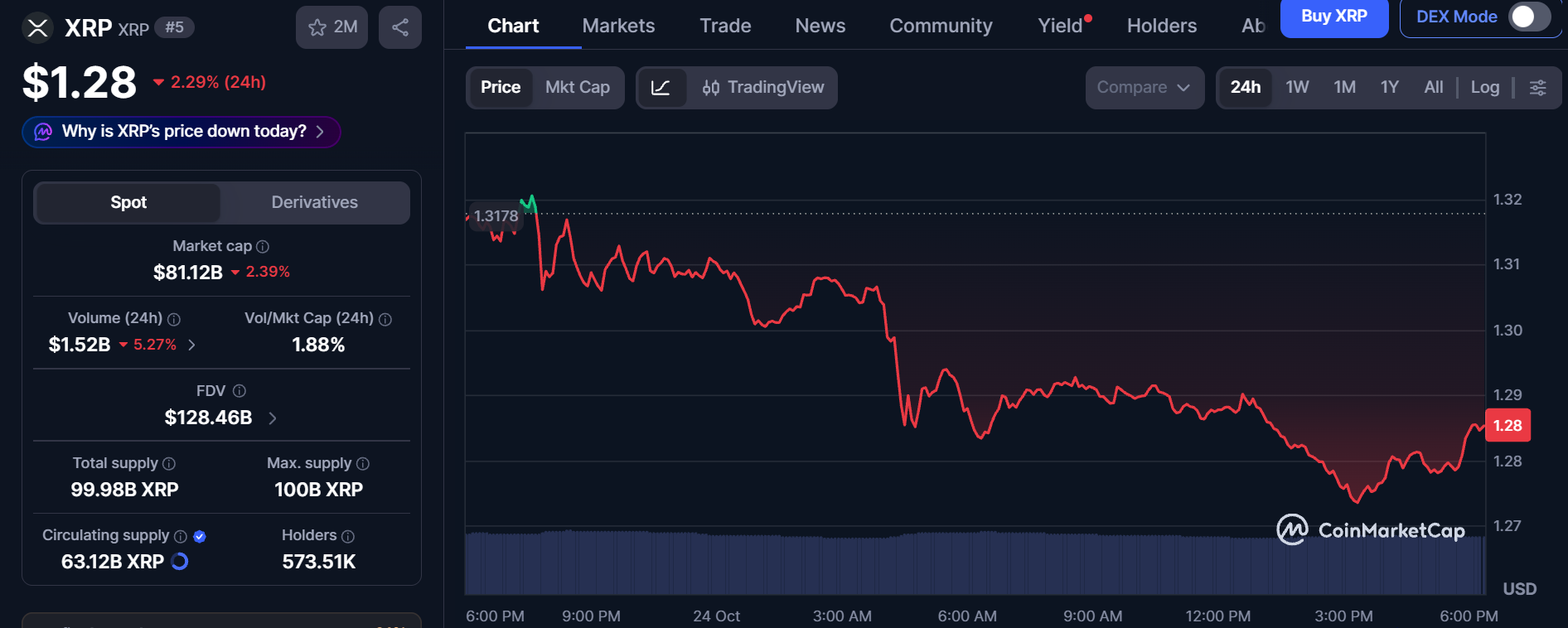Select Mkt Cap chart option

[x=578, y=88]
